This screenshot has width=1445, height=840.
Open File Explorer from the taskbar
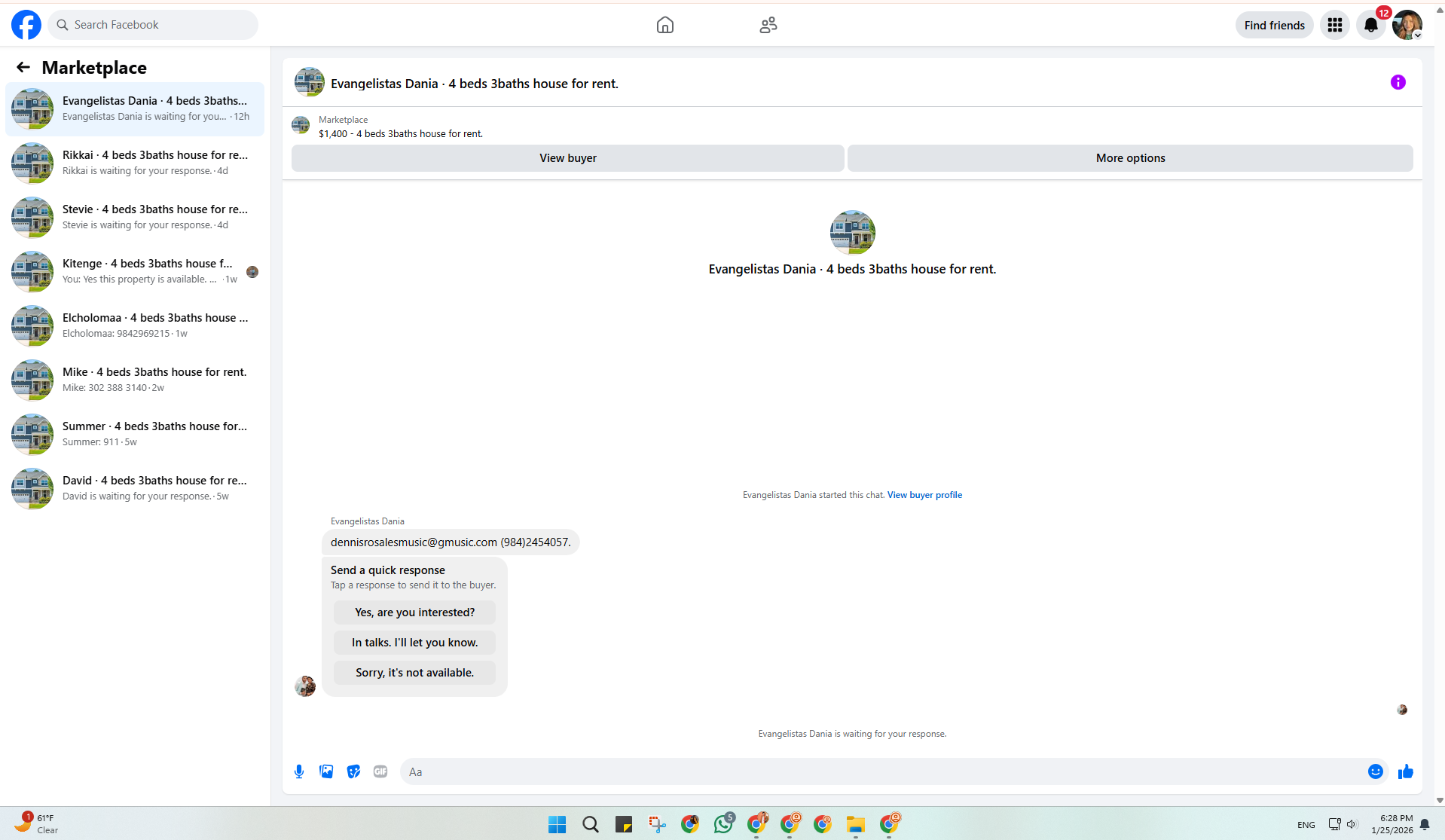[855, 824]
